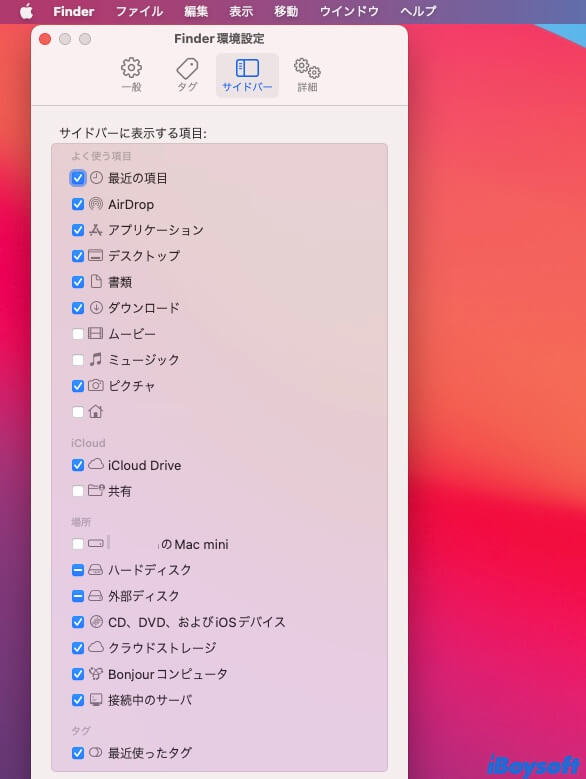
Task: Click the monitor icon beside 接続中のサーバ
Action: coord(96,700)
